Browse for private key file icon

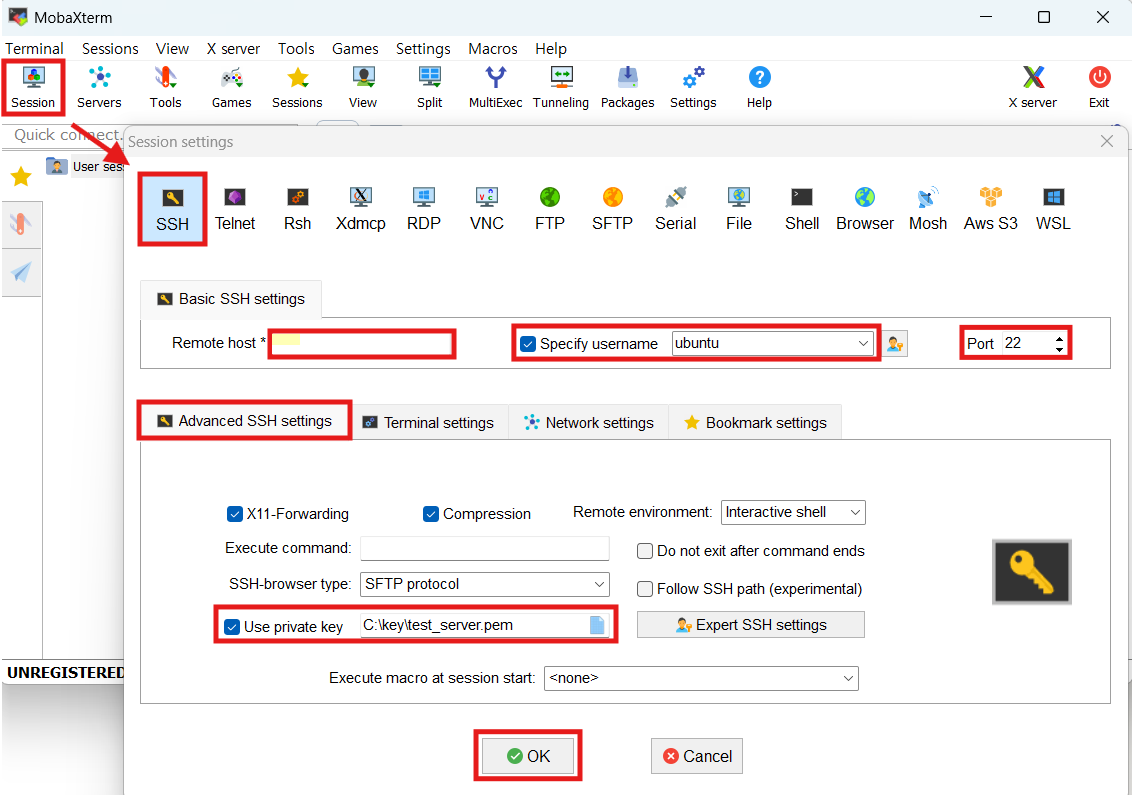597,625
